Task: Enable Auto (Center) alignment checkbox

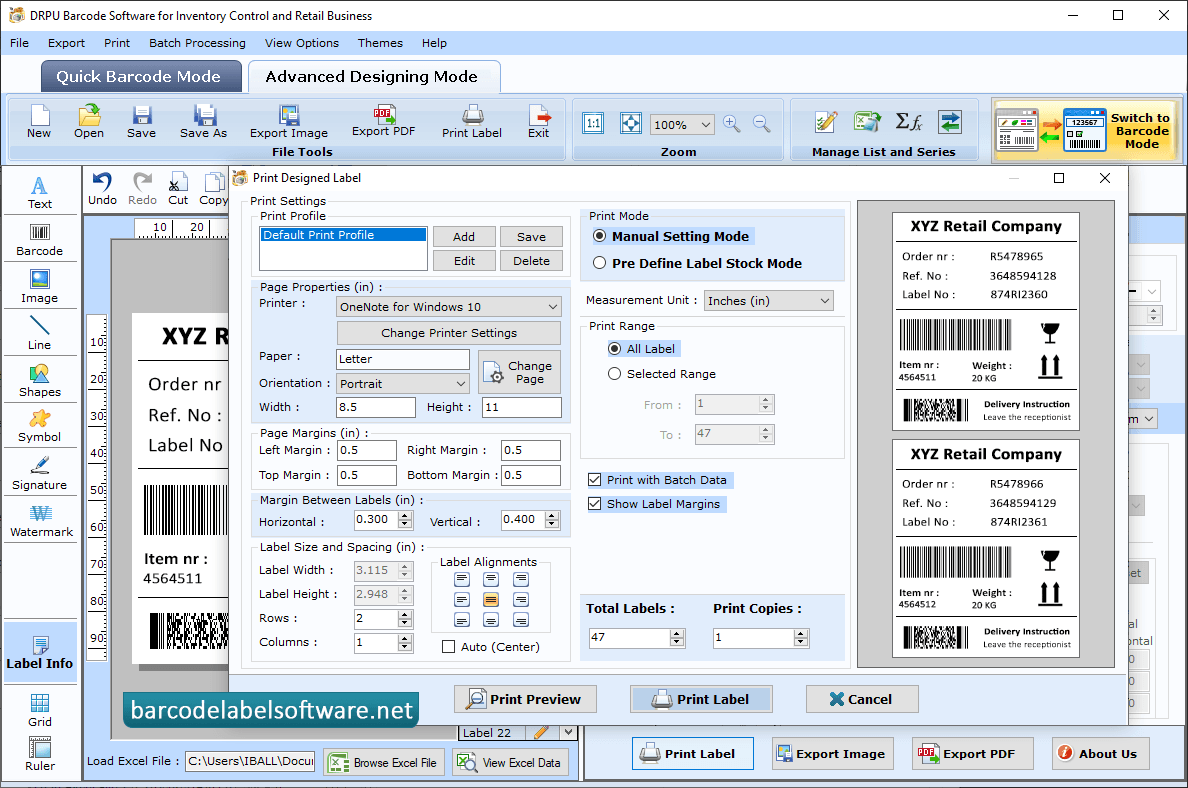Action: tap(449, 646)
